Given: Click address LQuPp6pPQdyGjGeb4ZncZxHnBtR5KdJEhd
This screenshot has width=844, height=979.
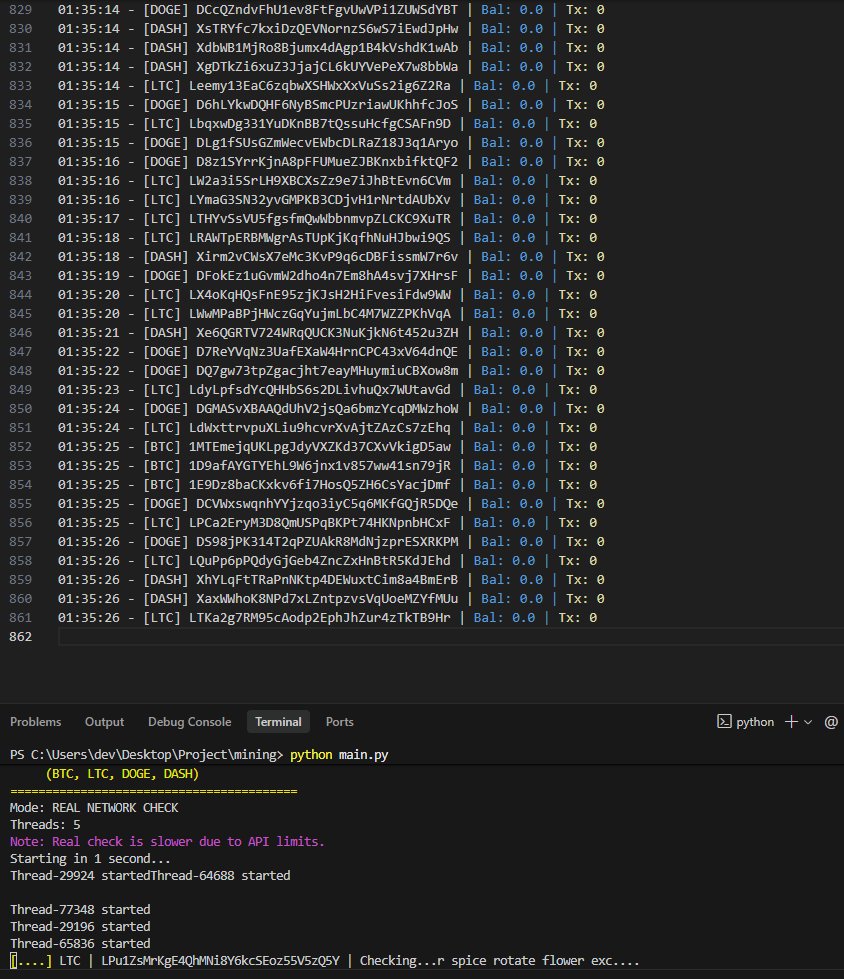Looking at the screenshot, I should tap(320, 561).
